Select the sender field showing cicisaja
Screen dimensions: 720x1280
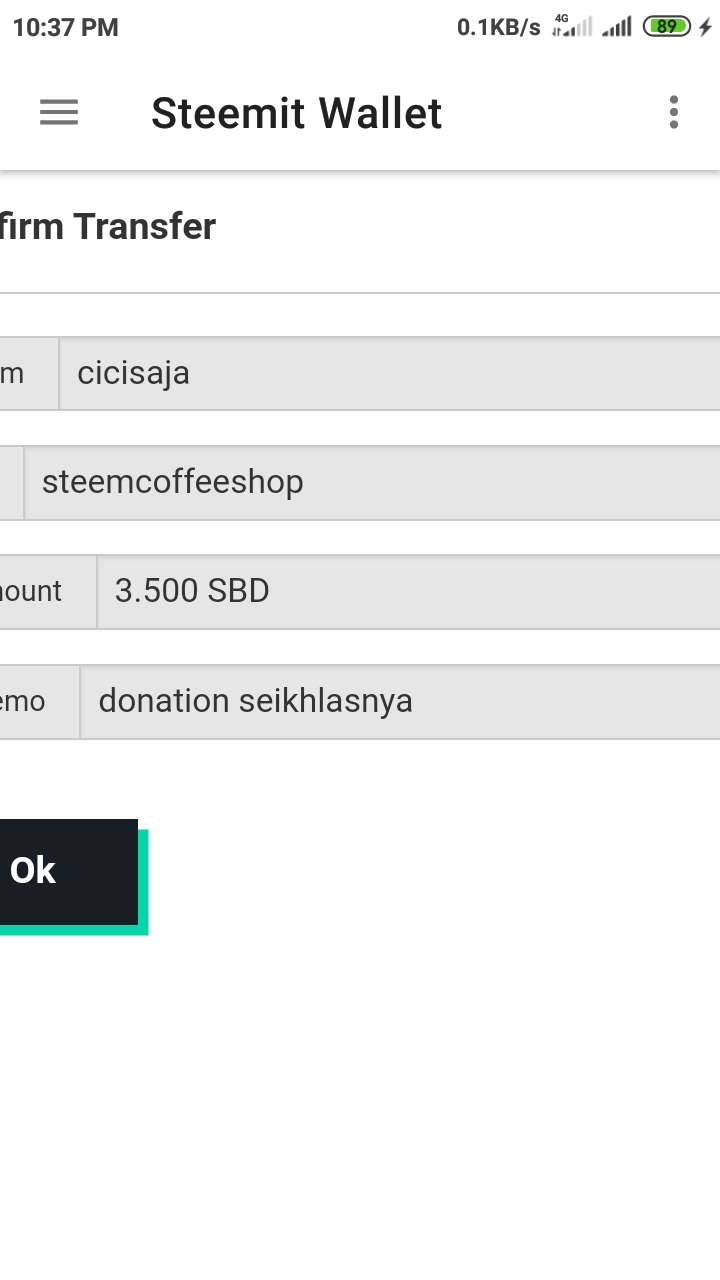coord(390,374)
